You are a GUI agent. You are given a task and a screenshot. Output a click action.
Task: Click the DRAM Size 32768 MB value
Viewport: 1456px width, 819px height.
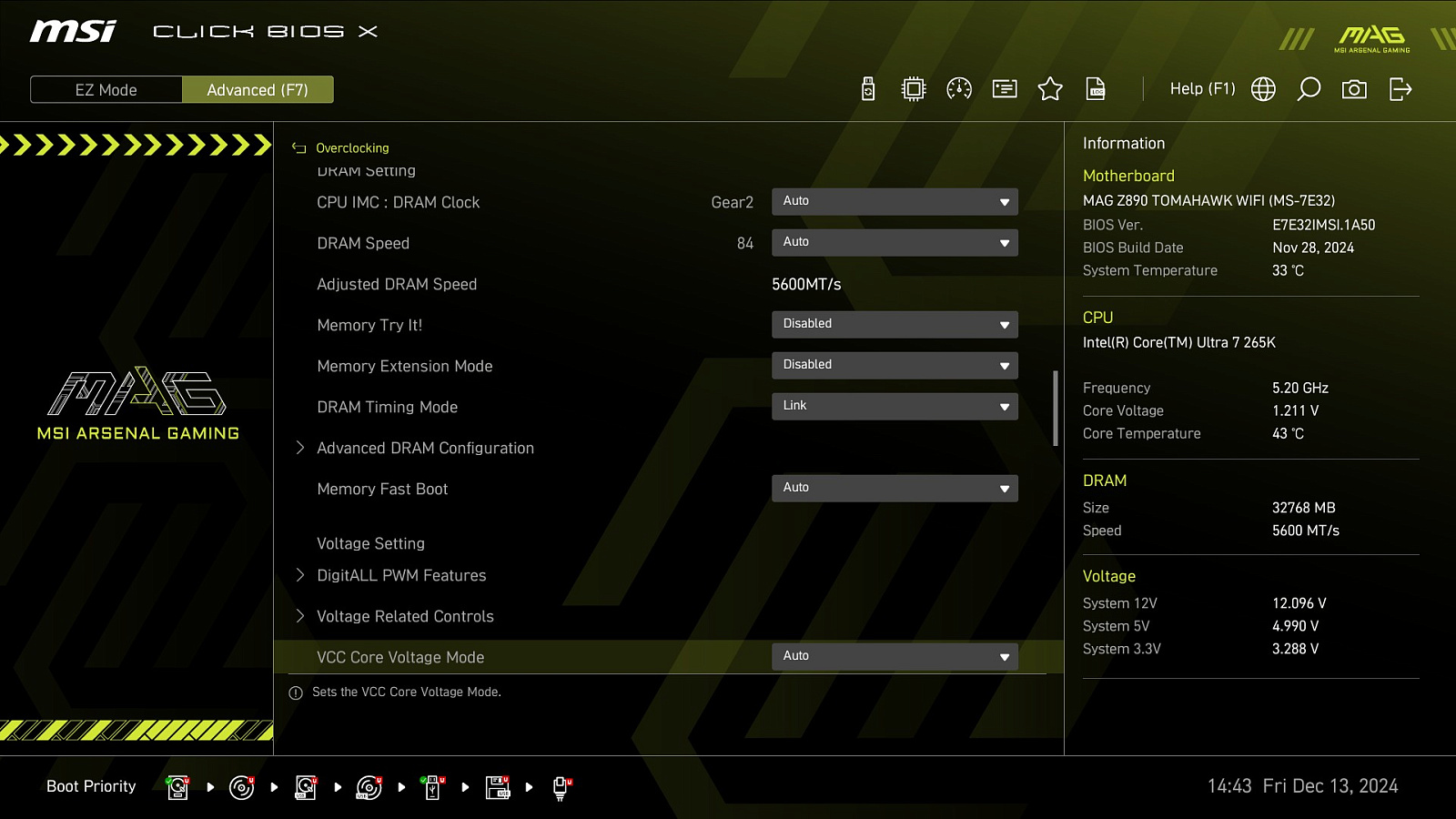pyautogui.click(x=1304, y=508)
